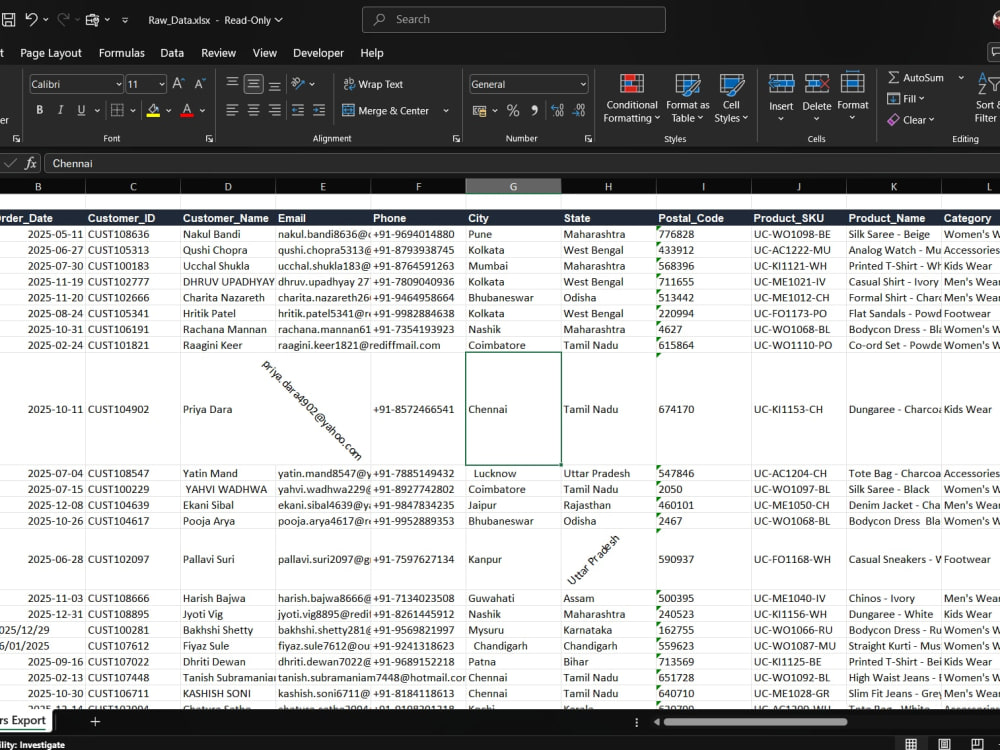Apply yellow fill color swatch

(153, 110)
